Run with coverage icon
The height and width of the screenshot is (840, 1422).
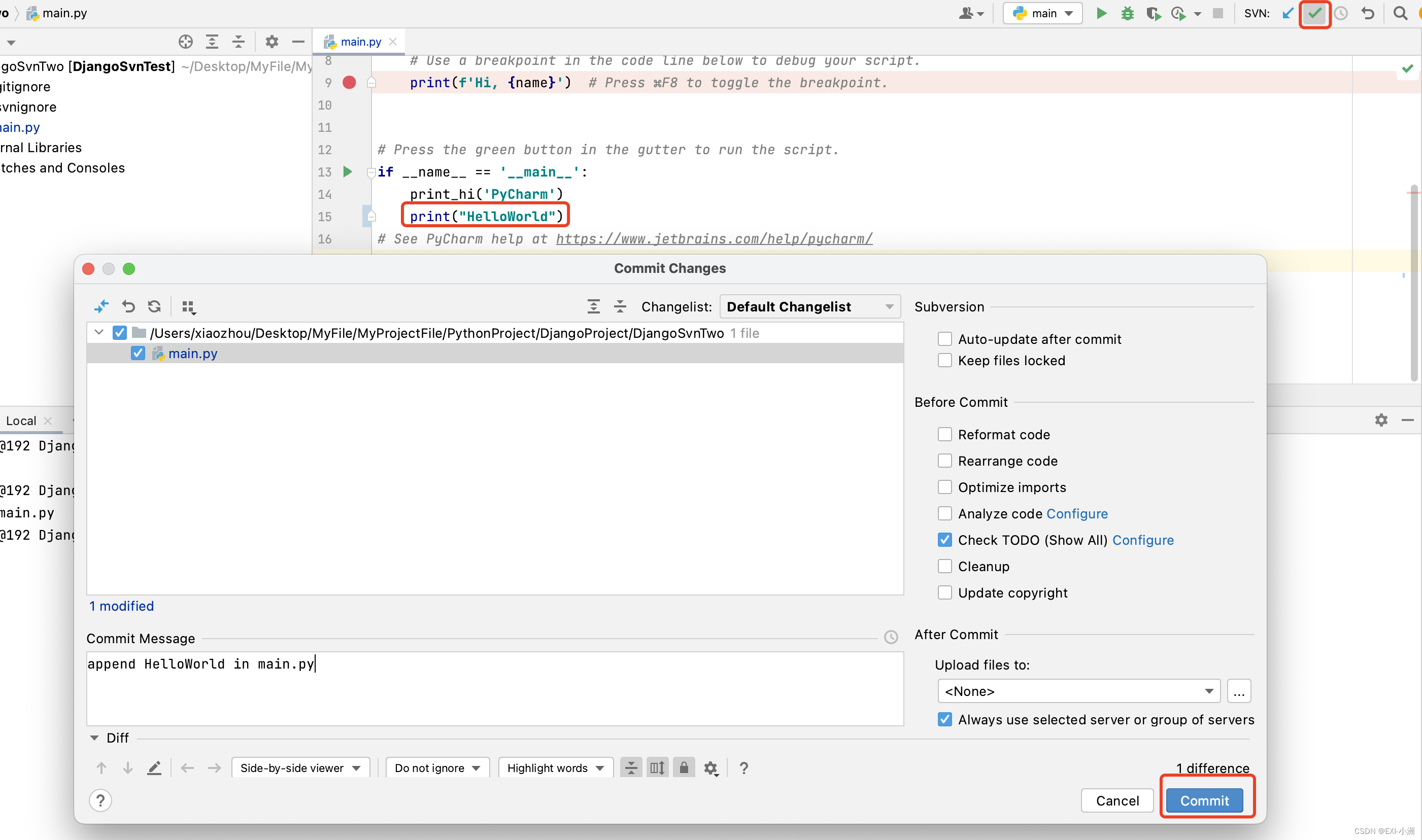[1154, 13]
